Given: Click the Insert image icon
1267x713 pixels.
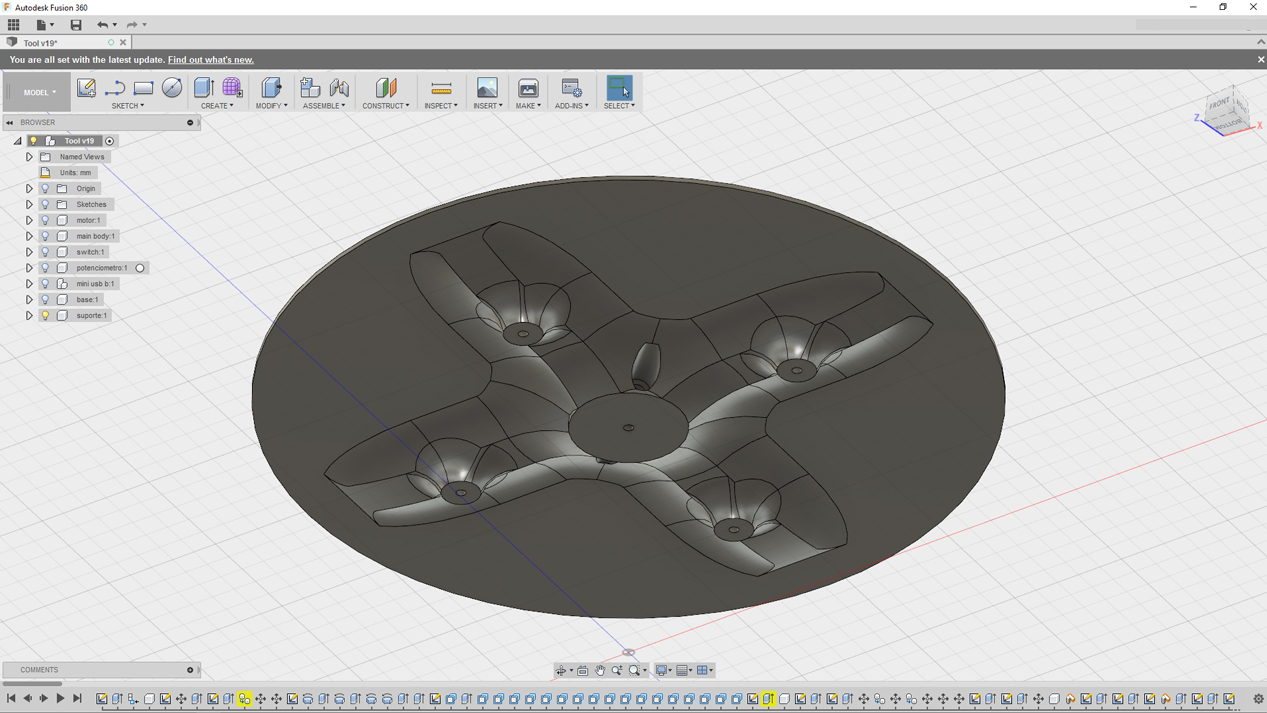Looking at the screenshot, I should click(487, 88).
